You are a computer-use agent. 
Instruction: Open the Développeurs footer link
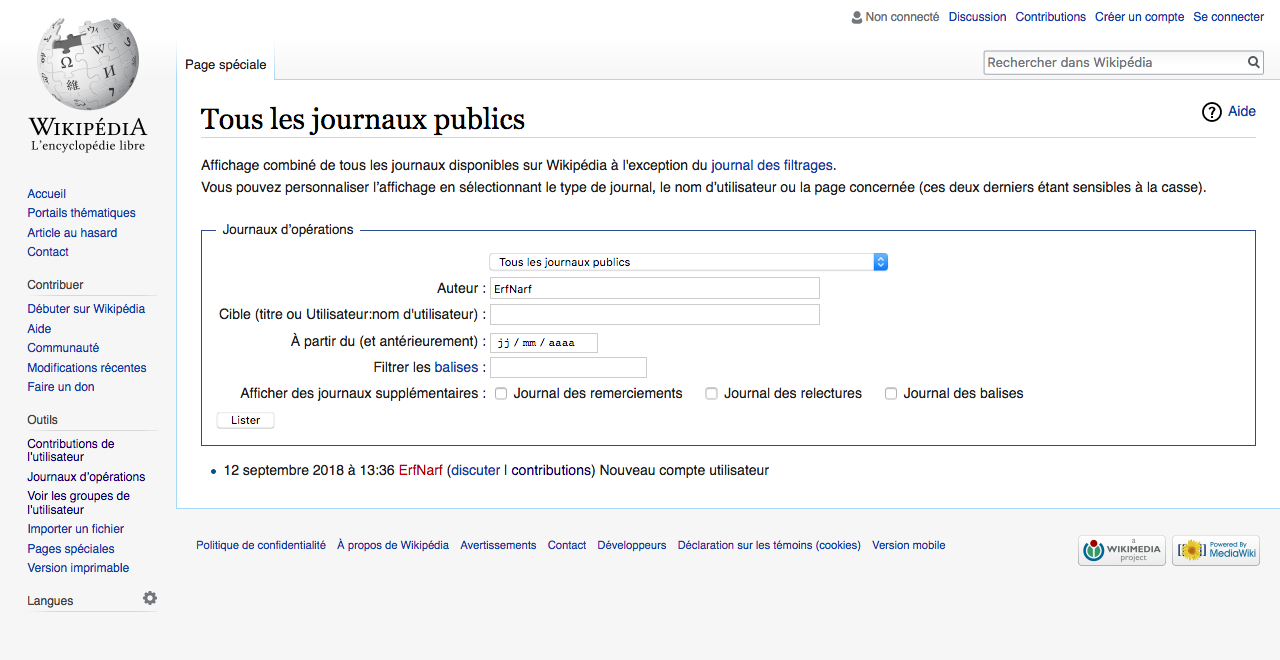point(632,545)
